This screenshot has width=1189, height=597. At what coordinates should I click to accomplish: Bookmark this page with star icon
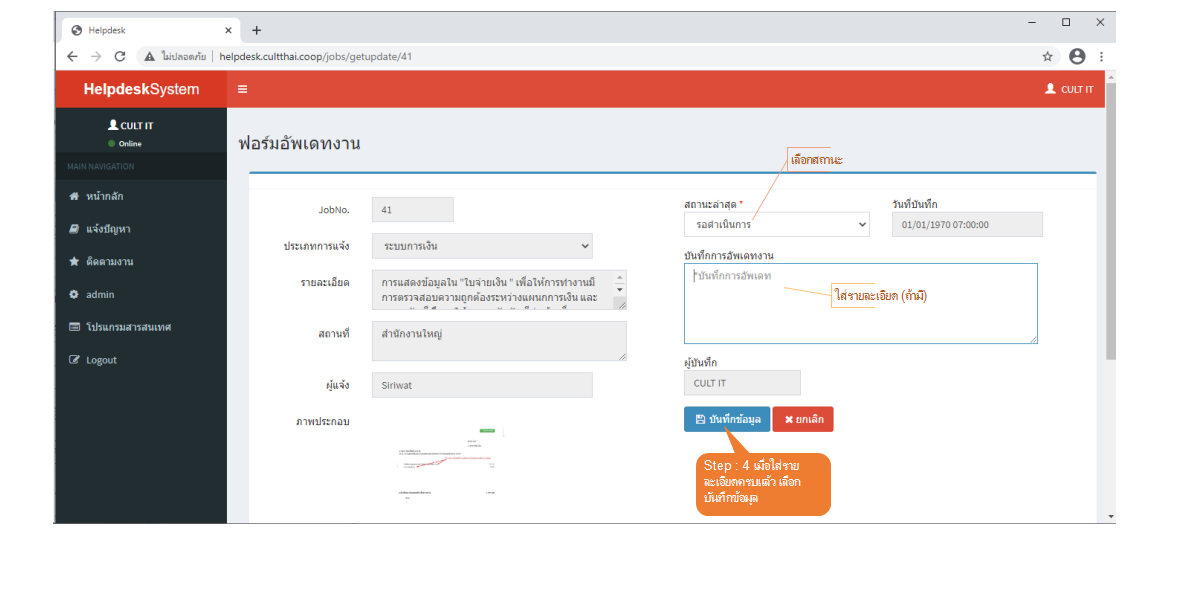pyautogui.click(x=1047, y=57)
